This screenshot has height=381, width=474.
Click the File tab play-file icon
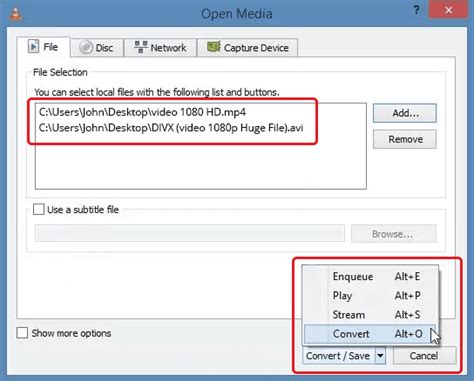pyautogui.click(x=33, y=46)
